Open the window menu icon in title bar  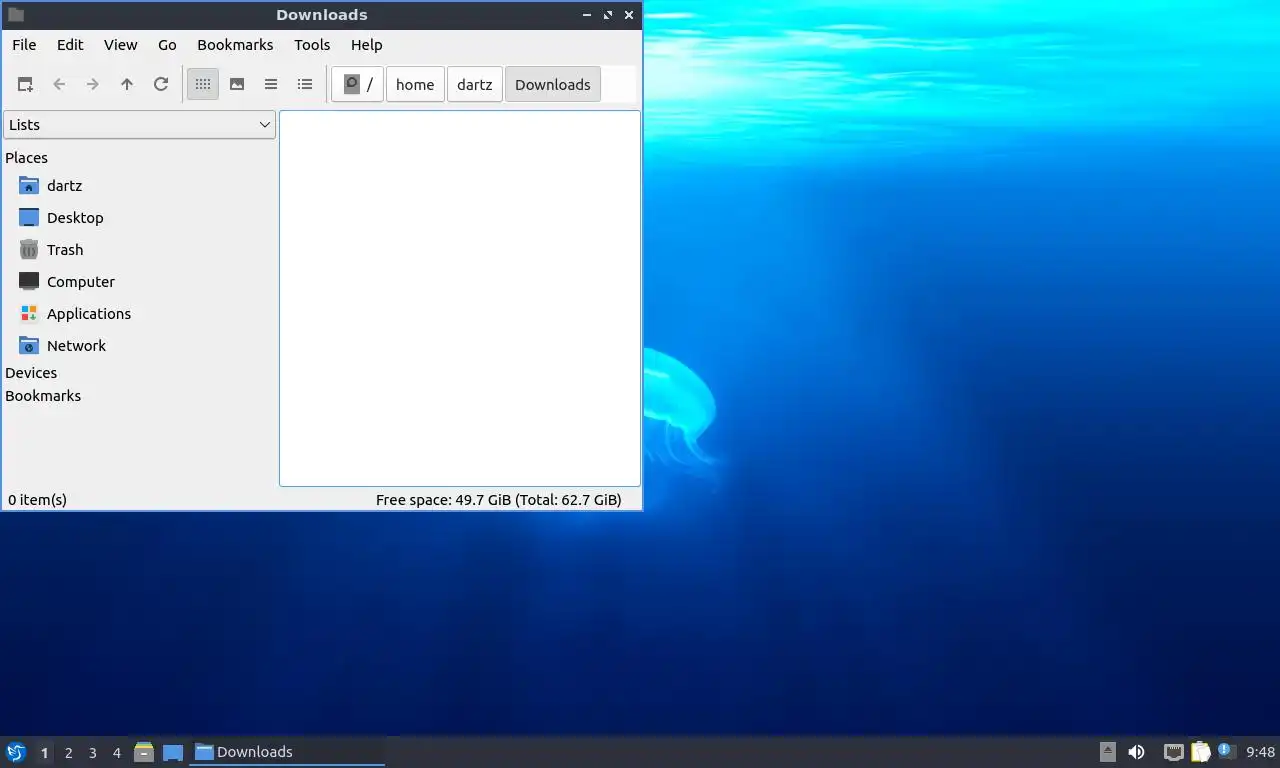tap(16, 15)
